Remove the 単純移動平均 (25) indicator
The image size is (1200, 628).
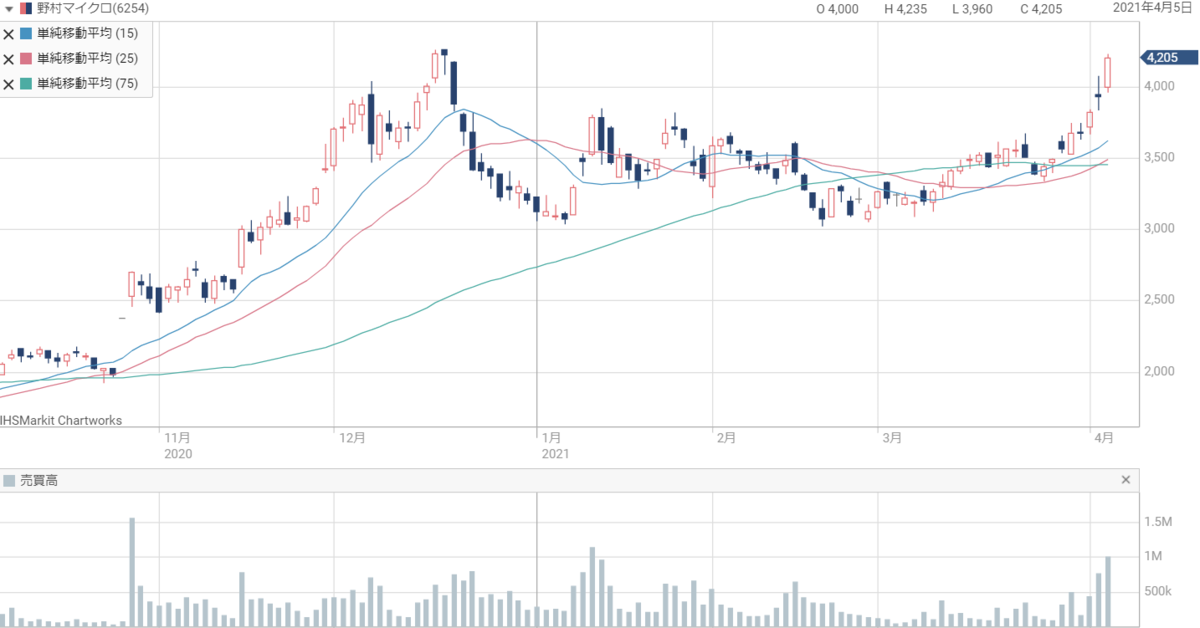point(9,59)
